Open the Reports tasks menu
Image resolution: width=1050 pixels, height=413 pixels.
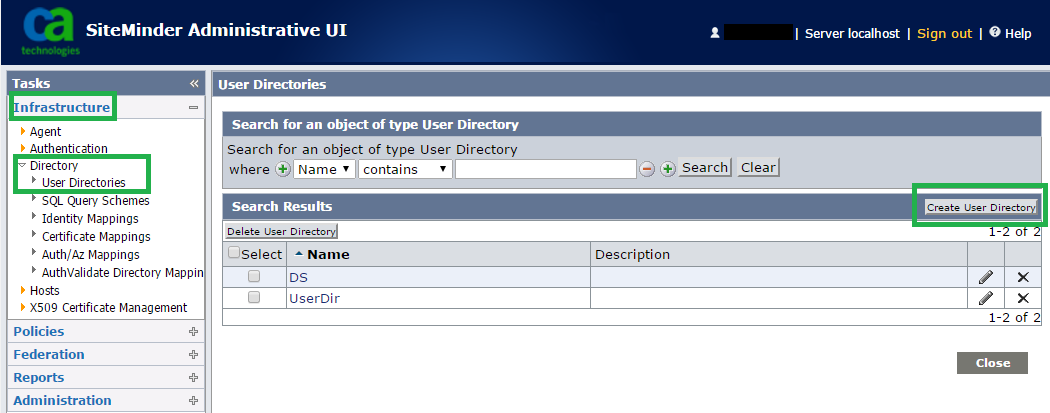39,378
